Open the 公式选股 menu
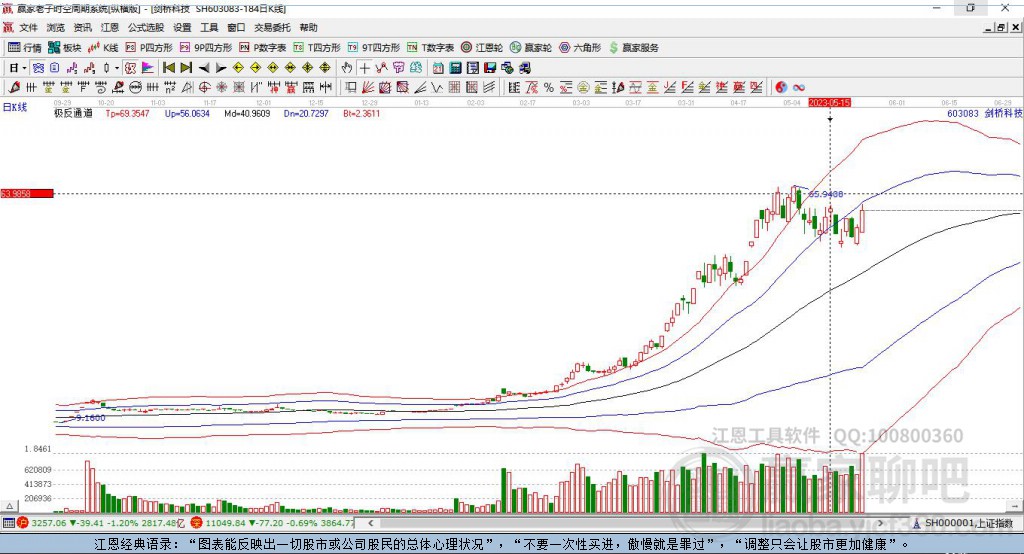The width and height of the screenshot is (1024, 554). click(x=146, y=27)
